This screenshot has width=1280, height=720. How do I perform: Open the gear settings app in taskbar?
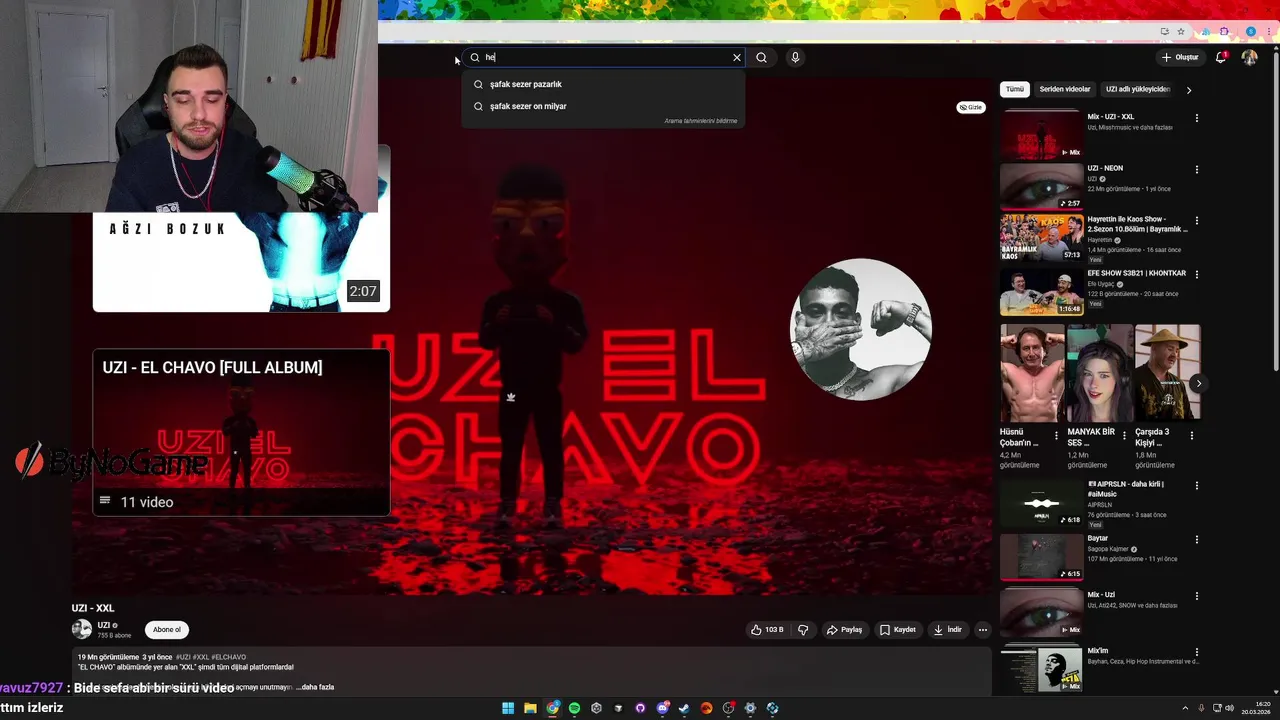pyautogui.click(x=750, y=708)
